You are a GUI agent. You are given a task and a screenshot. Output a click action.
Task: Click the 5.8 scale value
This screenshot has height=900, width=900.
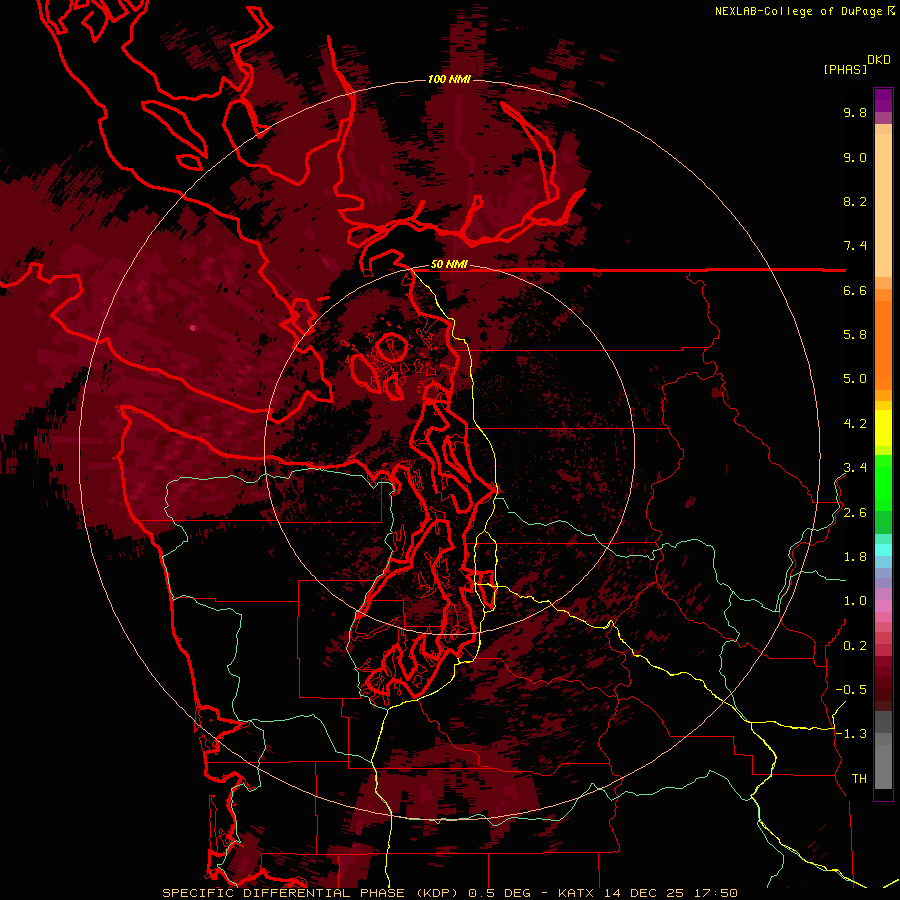click(x=855, y=335)
